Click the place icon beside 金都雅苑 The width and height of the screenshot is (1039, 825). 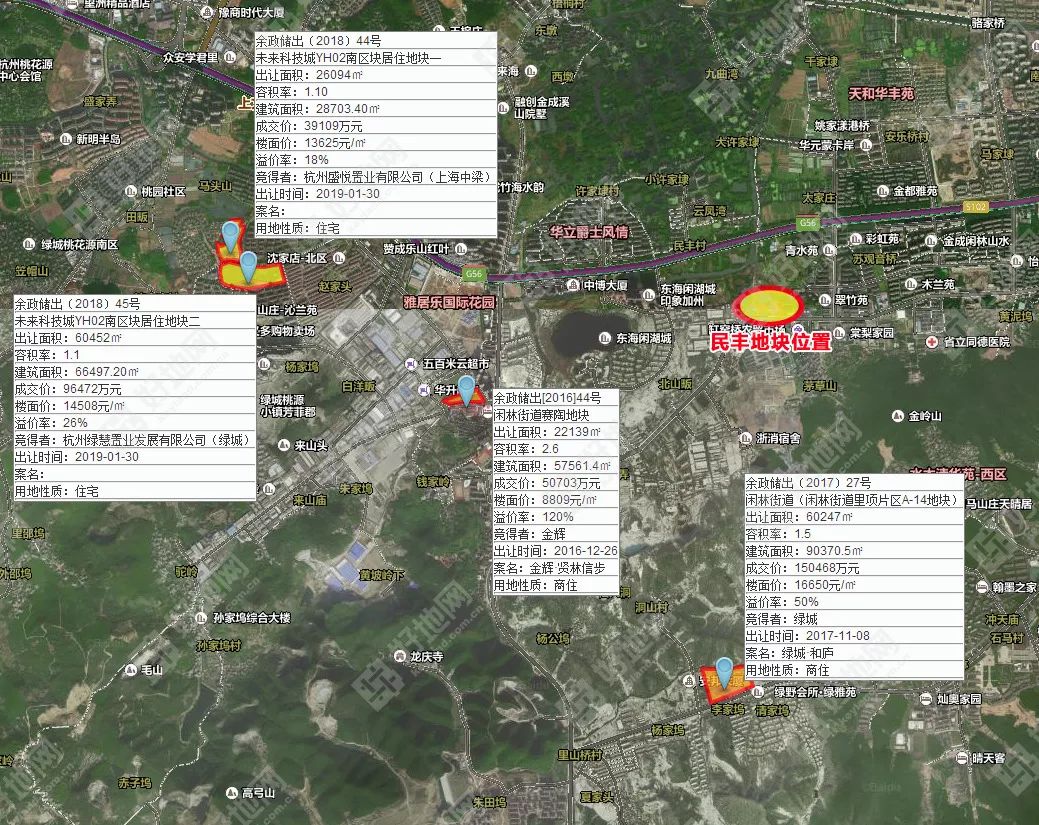click(882, 191)
